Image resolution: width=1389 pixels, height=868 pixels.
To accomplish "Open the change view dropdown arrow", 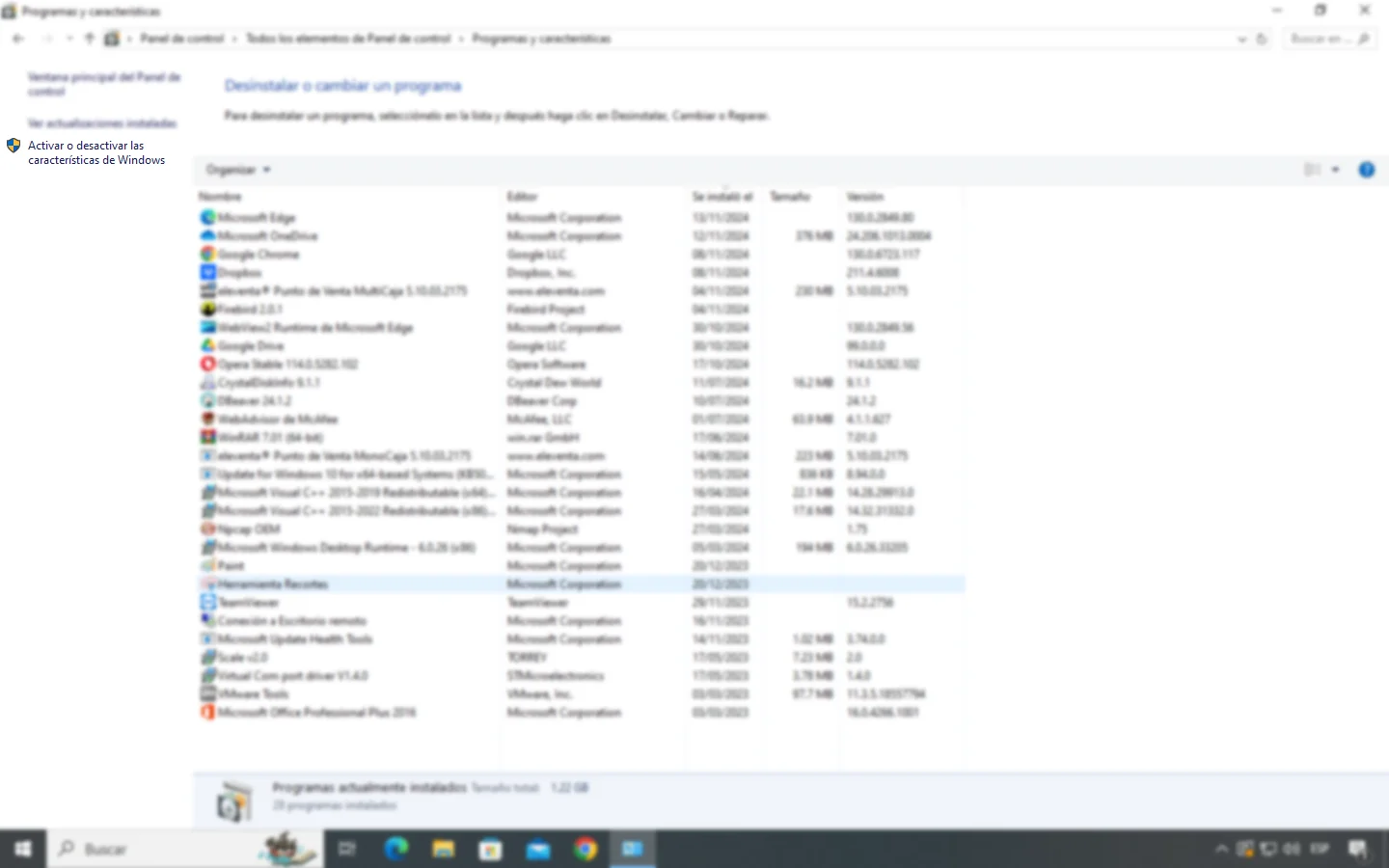I will coord(1336,169).
